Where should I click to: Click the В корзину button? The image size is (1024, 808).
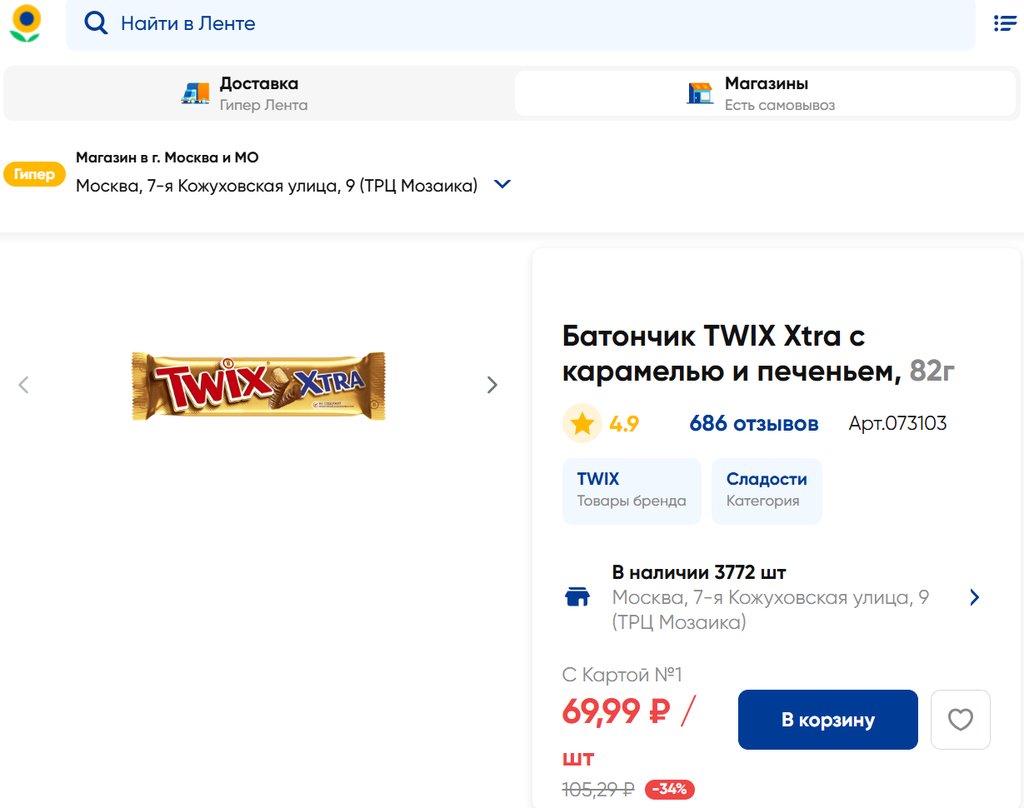827,720
